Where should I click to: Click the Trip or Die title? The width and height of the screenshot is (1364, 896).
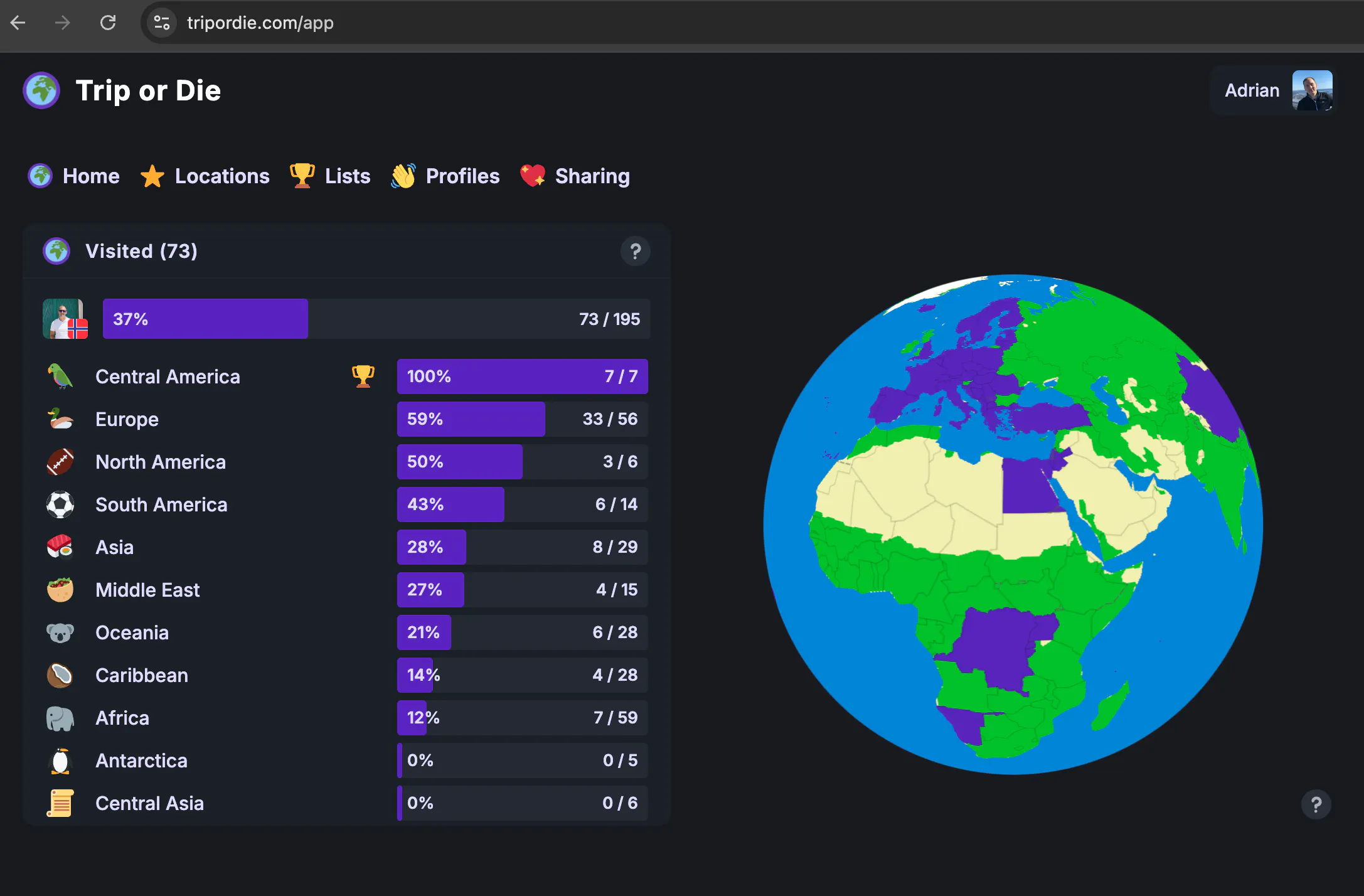click(148, 90)
